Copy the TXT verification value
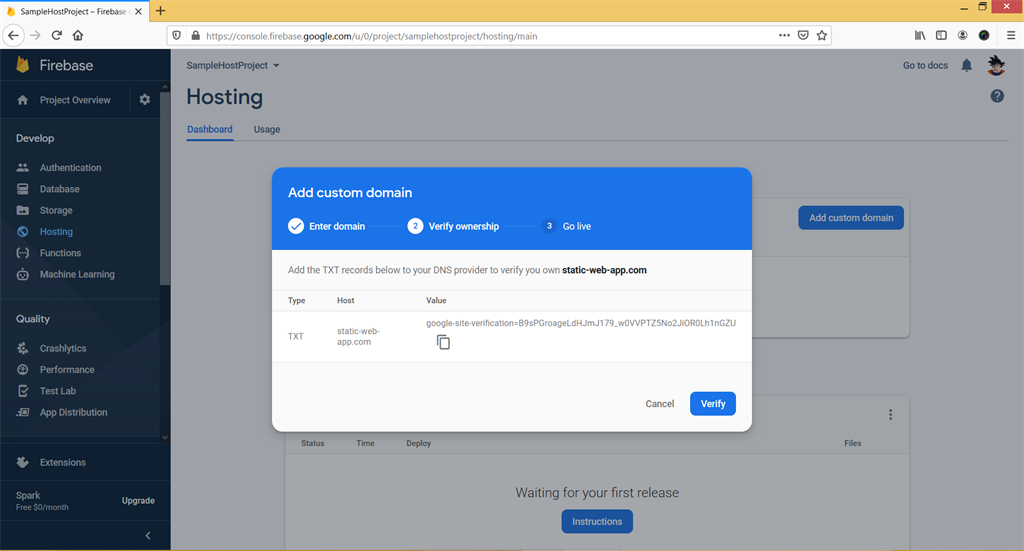 443,342
